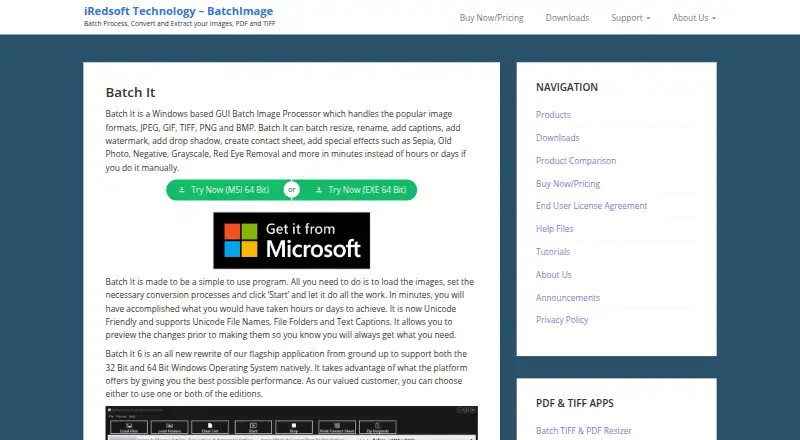Click the Clear List icon in the app screenshot

click(210, 427)
